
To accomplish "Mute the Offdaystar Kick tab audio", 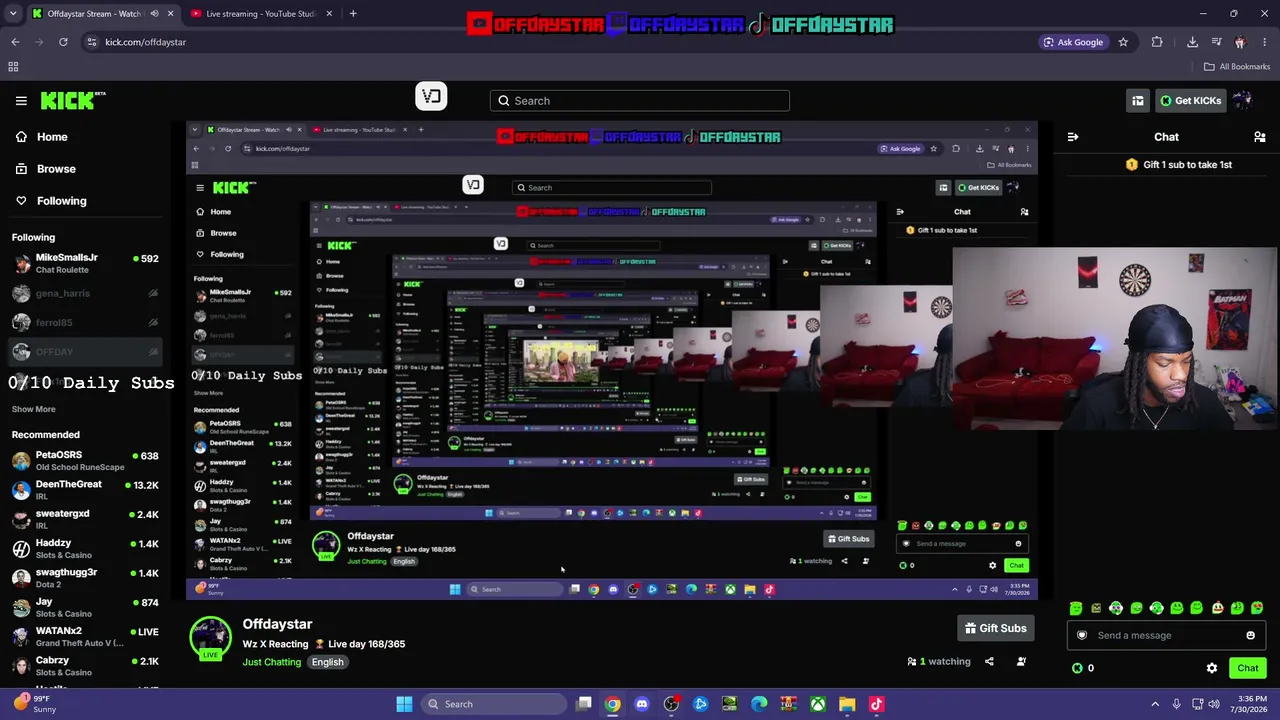I will point(154,14).
